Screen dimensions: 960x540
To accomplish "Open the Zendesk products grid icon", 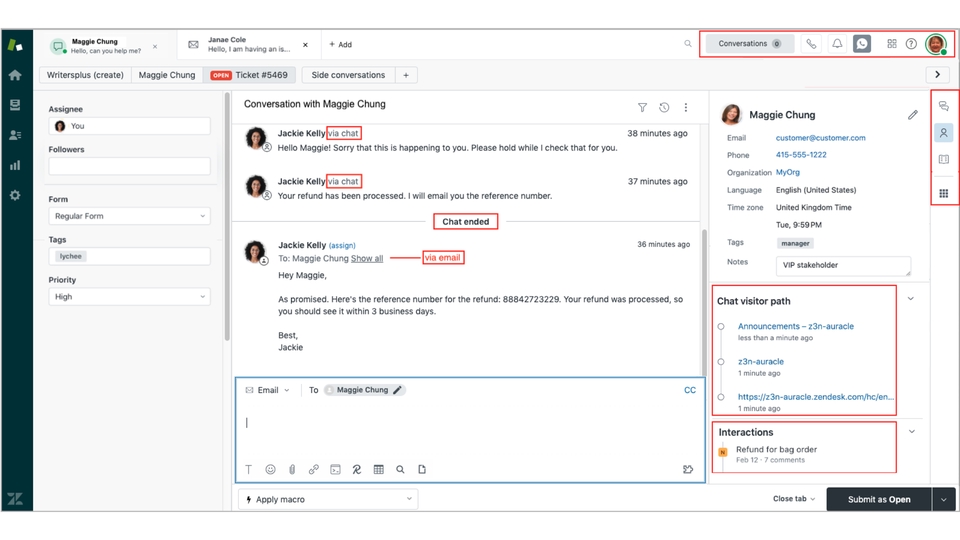I will (x=891, y=43).
